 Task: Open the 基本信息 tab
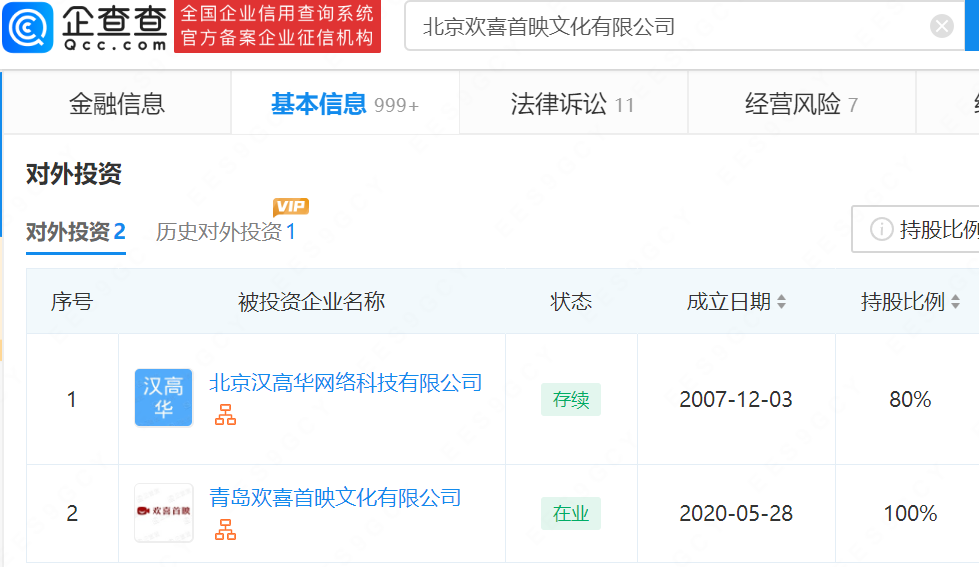(x=345, y=104)
